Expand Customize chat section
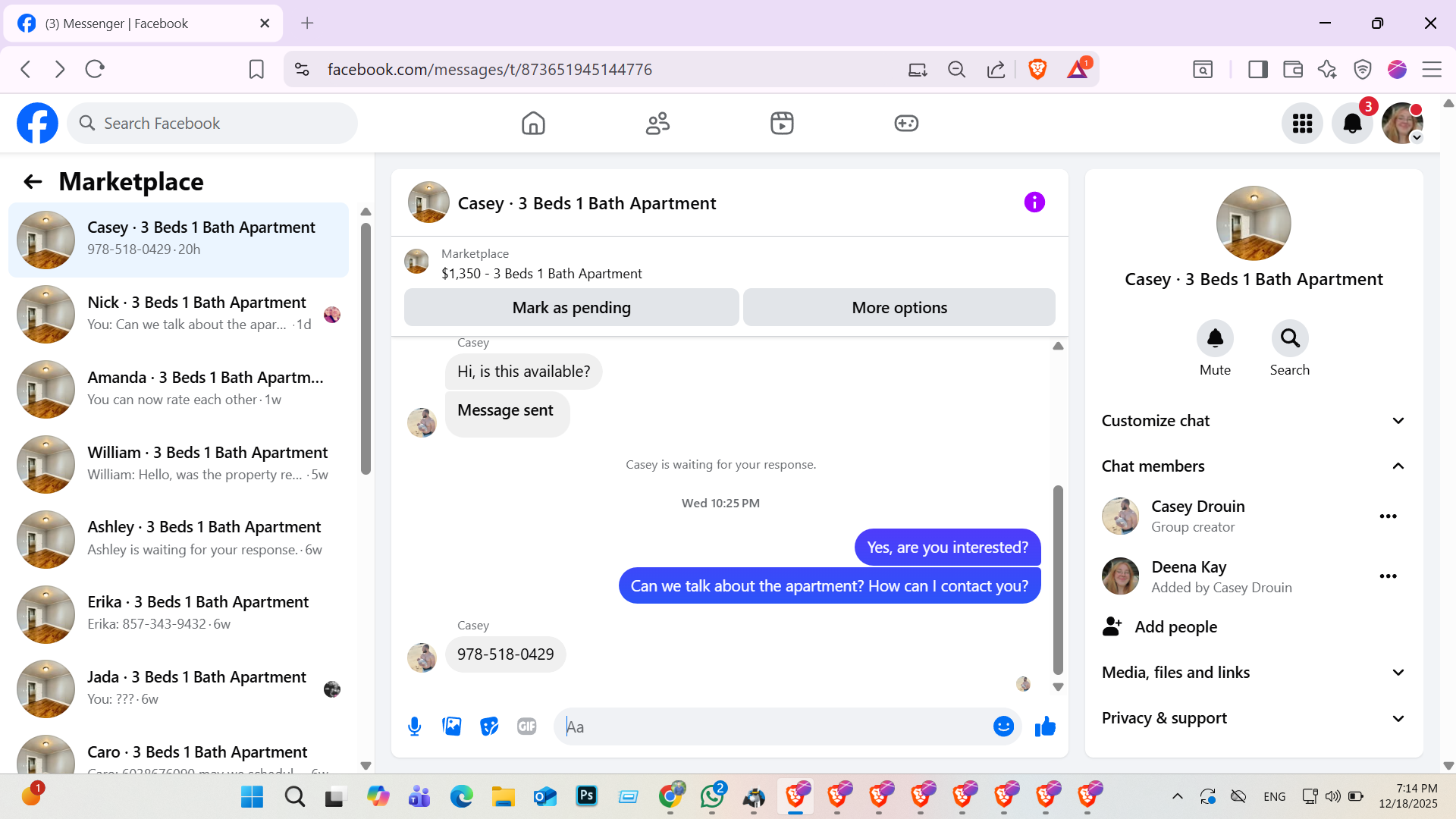This screenshot has width=1456, height=819. 1254,421
